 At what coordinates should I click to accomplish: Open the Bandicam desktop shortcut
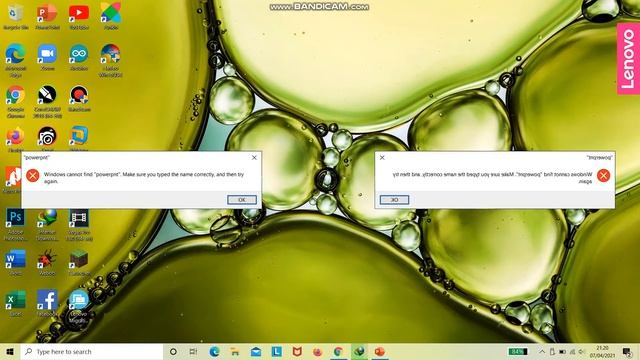coord(79,98)
